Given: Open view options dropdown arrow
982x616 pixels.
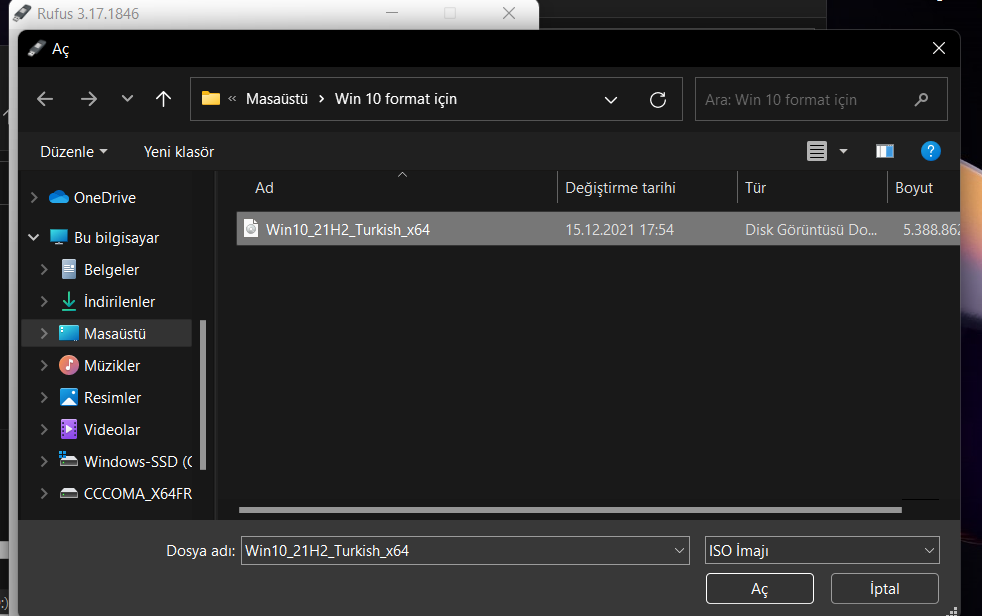Looking at the screenshot, I should tap(844, 151).
